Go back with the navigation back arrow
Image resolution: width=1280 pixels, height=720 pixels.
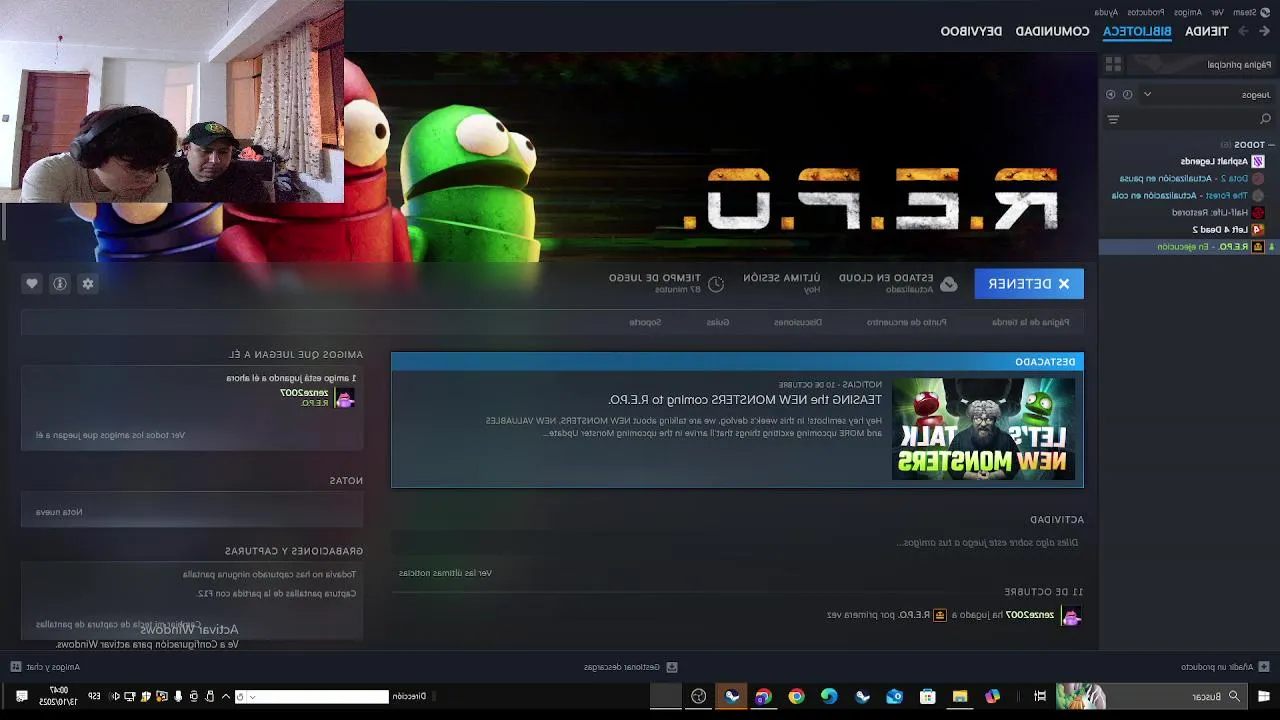1264,31
